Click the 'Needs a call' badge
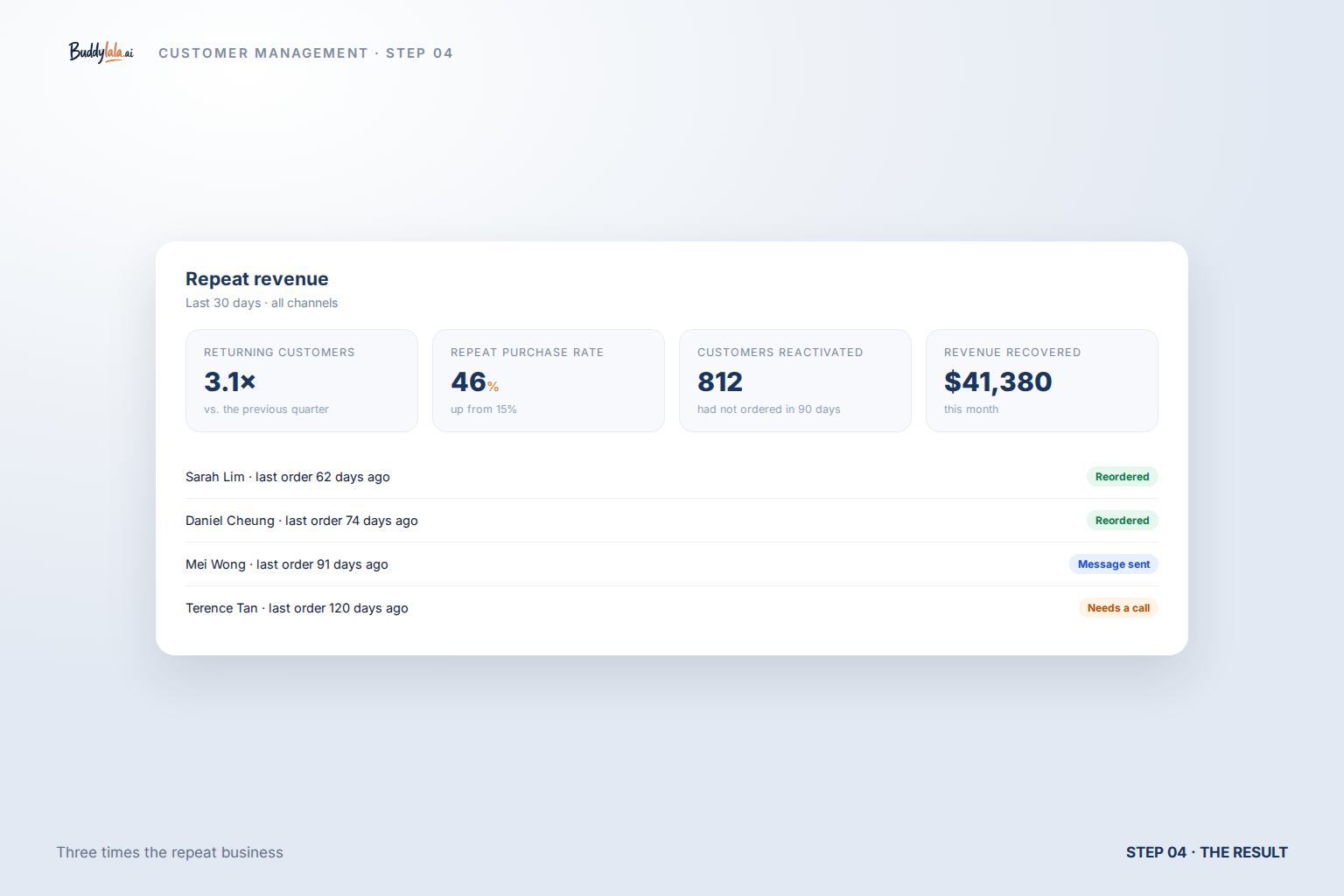The width and height of the screenshot is (1344, 896). 1118,608
